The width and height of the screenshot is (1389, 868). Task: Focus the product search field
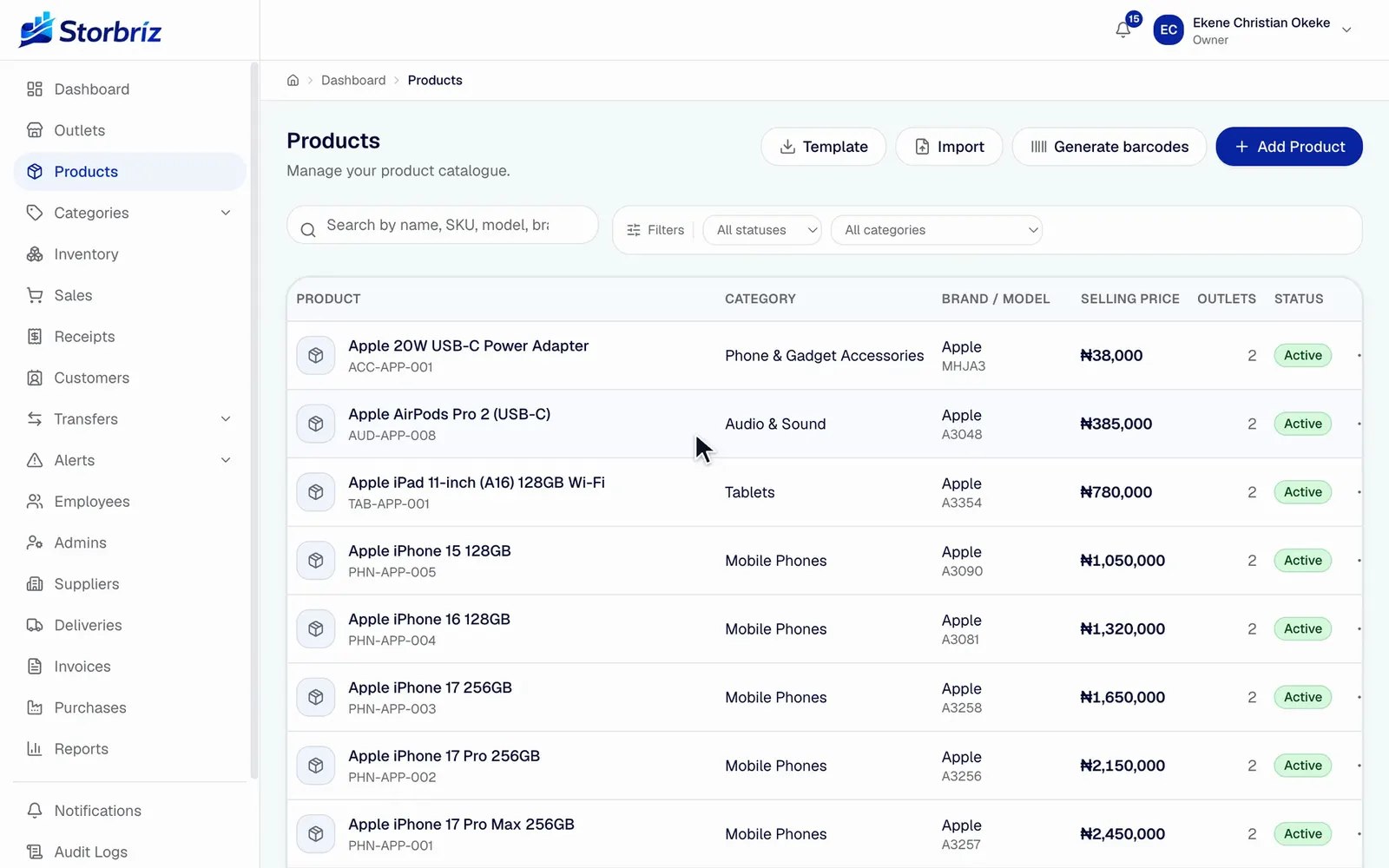pyautogui.click(x=443, y=225)
